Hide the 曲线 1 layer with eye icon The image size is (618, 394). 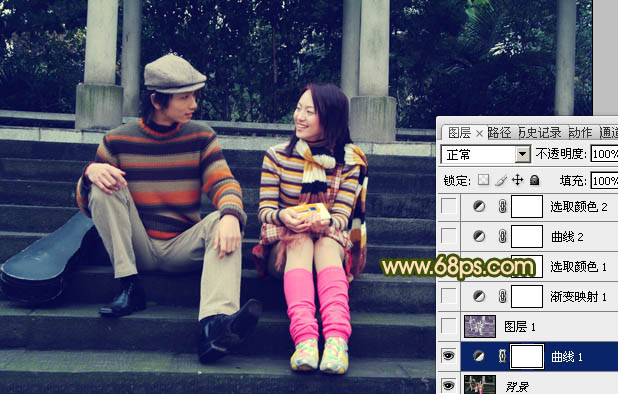click(x=449, y=356)
